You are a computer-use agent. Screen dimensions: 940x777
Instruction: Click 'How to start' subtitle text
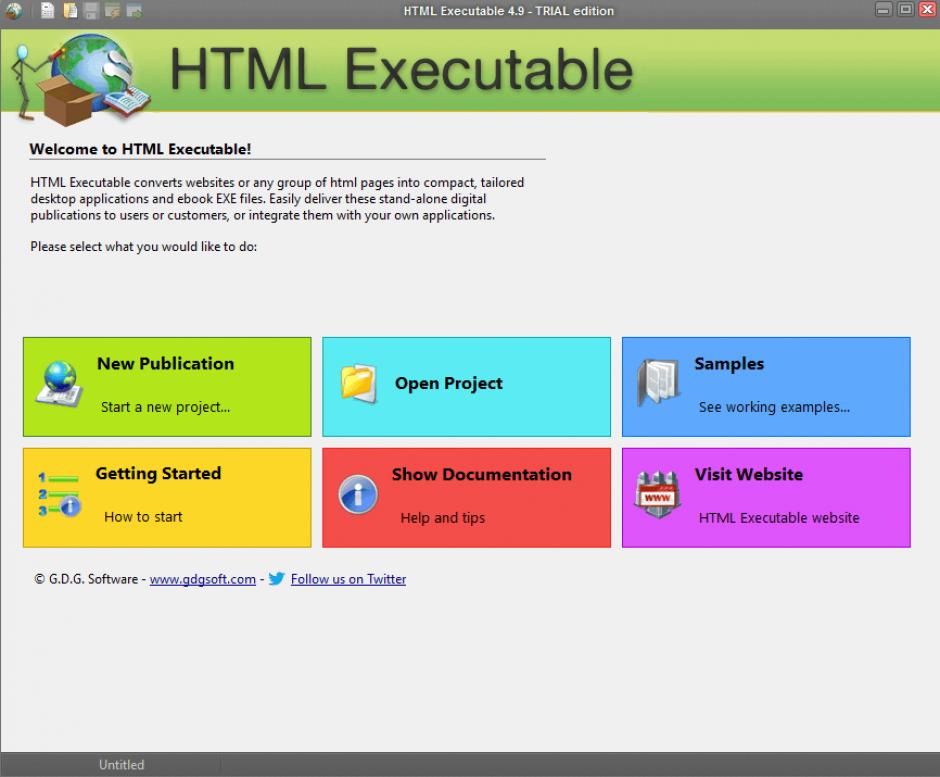143,517
